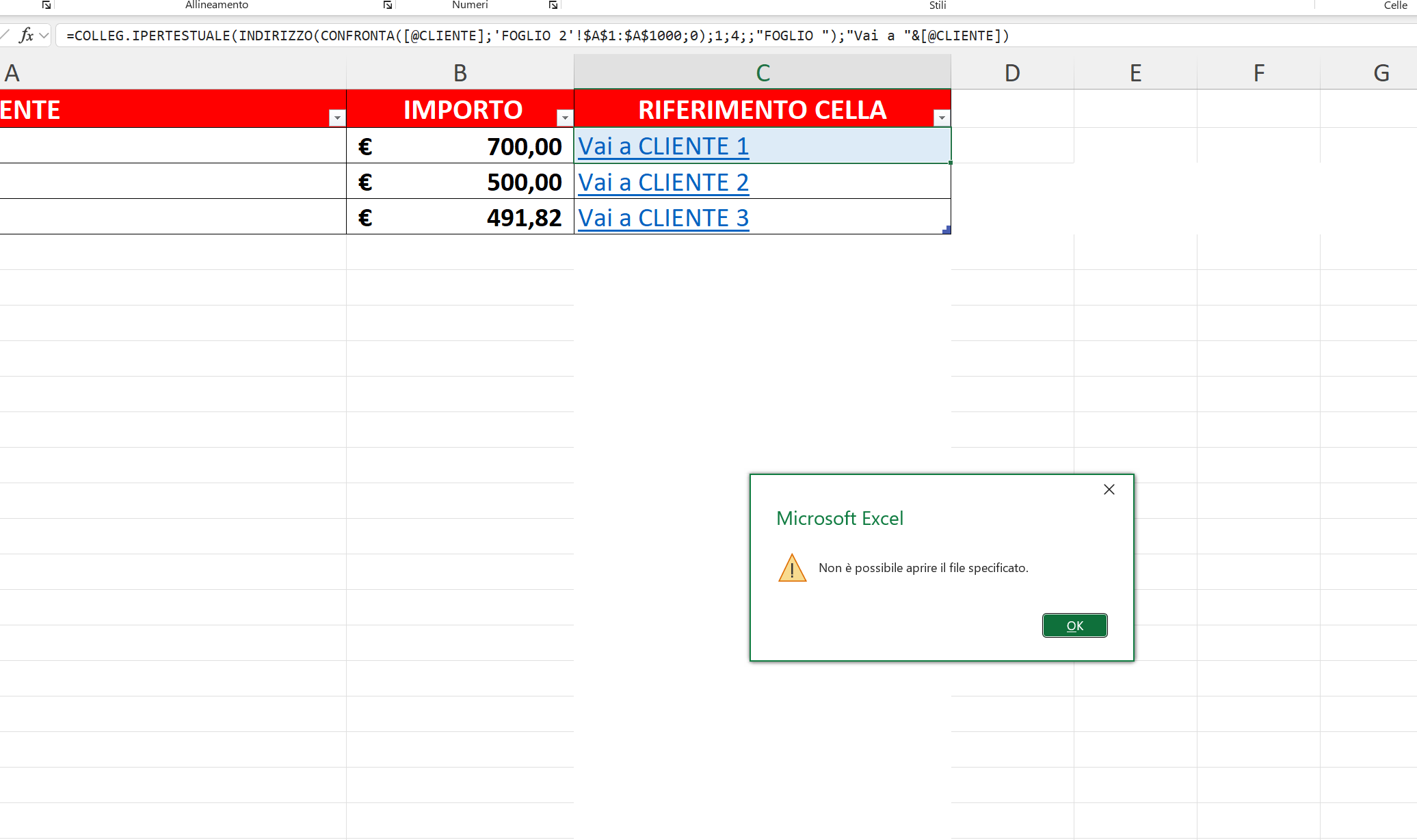Open the CLIENTE column filter dropdown
Viewport: 1417px width, 840px height.
337,118
